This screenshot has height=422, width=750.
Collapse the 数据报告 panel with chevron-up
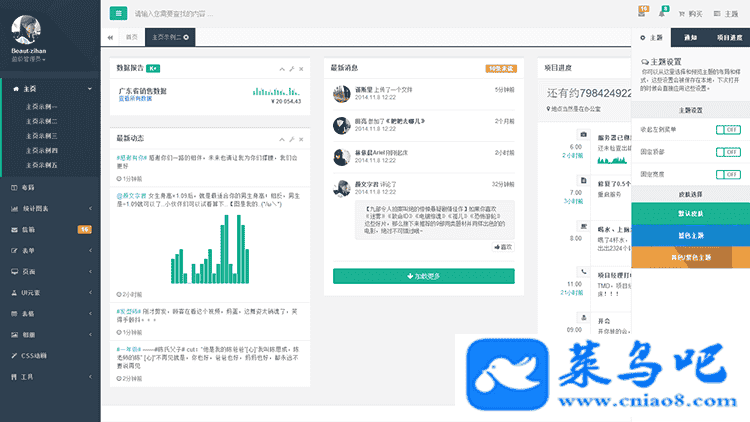(282, 69)
